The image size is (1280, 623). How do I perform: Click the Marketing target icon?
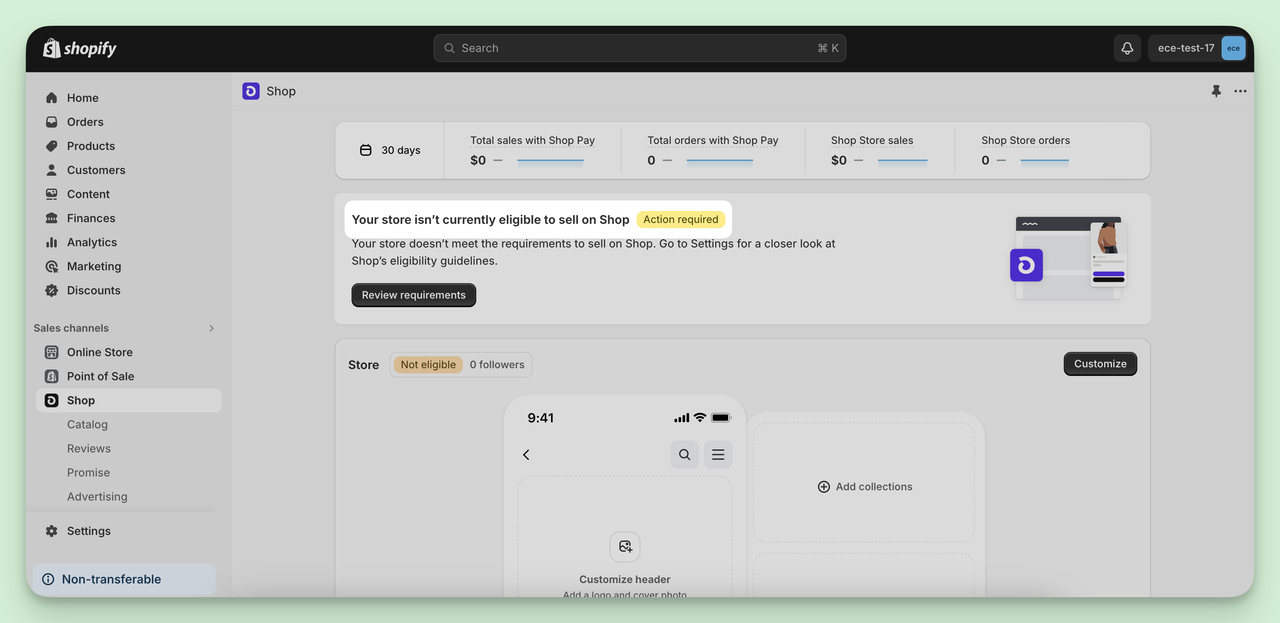(x=51, y=266)
